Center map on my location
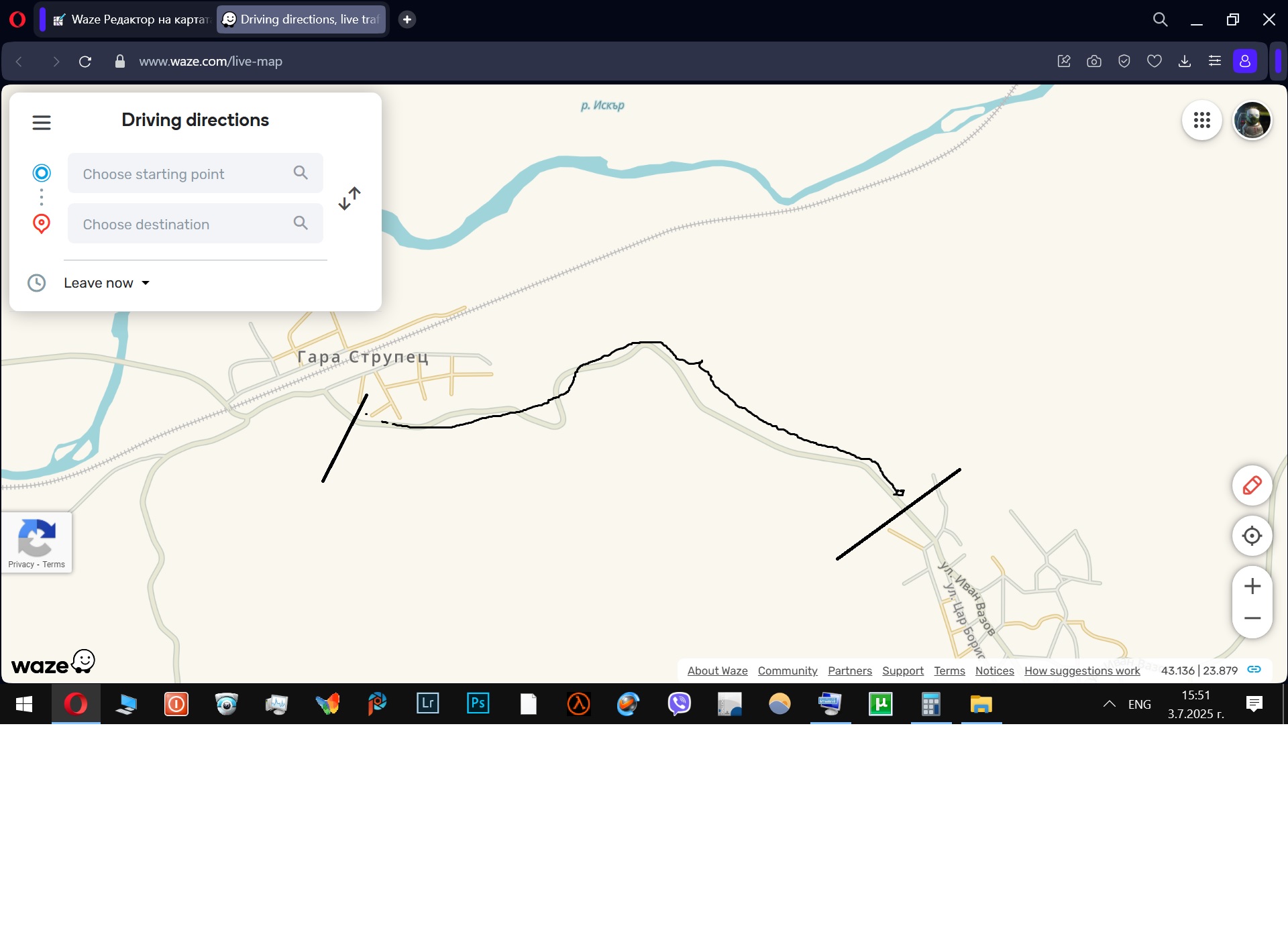Image resolution: width=1288 pixels, height=928 pixels. [x=1252, y=536]
